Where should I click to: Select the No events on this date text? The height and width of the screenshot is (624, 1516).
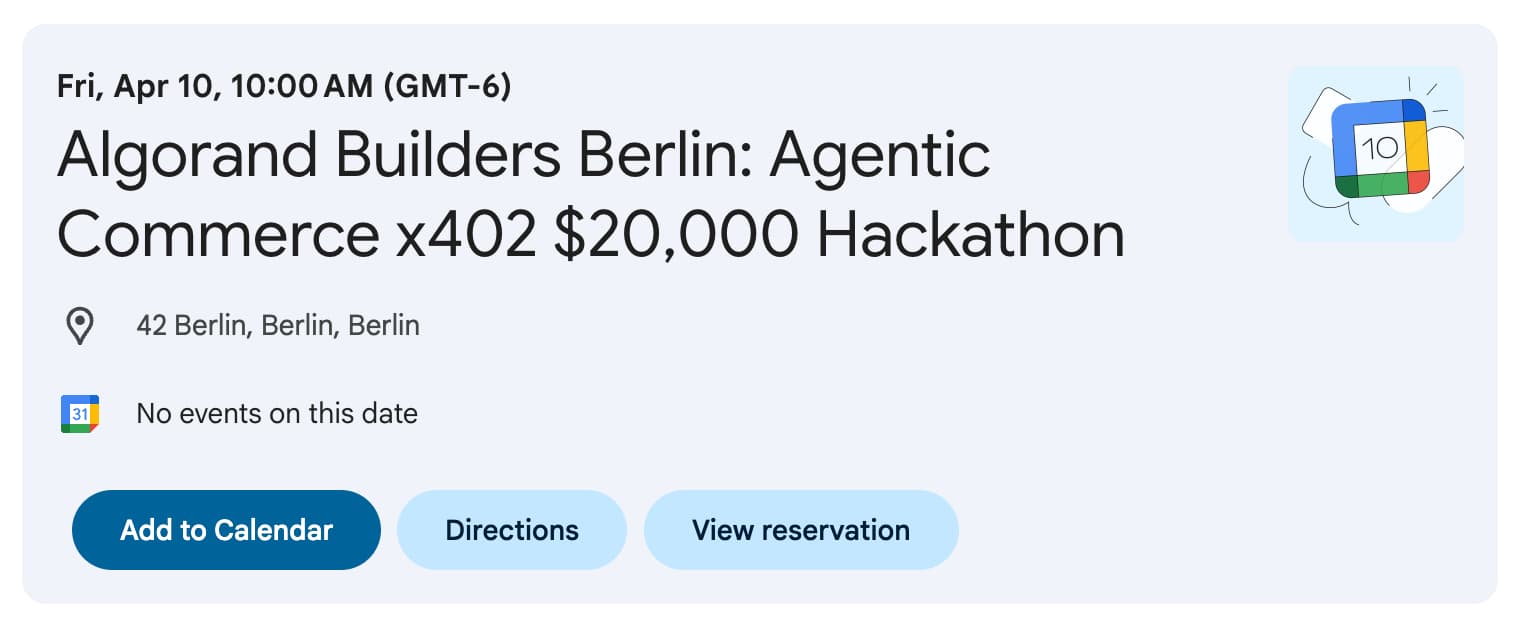277,413
